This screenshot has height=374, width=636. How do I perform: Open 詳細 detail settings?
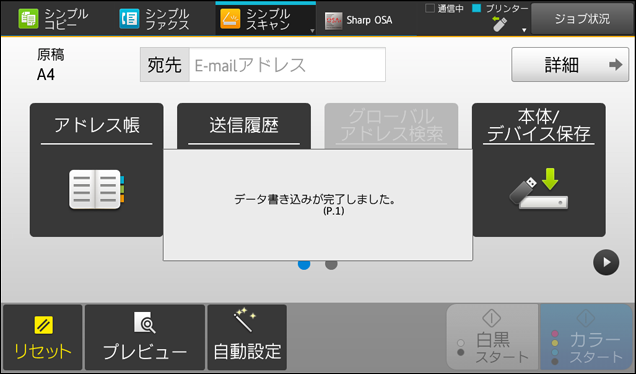(570, 64)
